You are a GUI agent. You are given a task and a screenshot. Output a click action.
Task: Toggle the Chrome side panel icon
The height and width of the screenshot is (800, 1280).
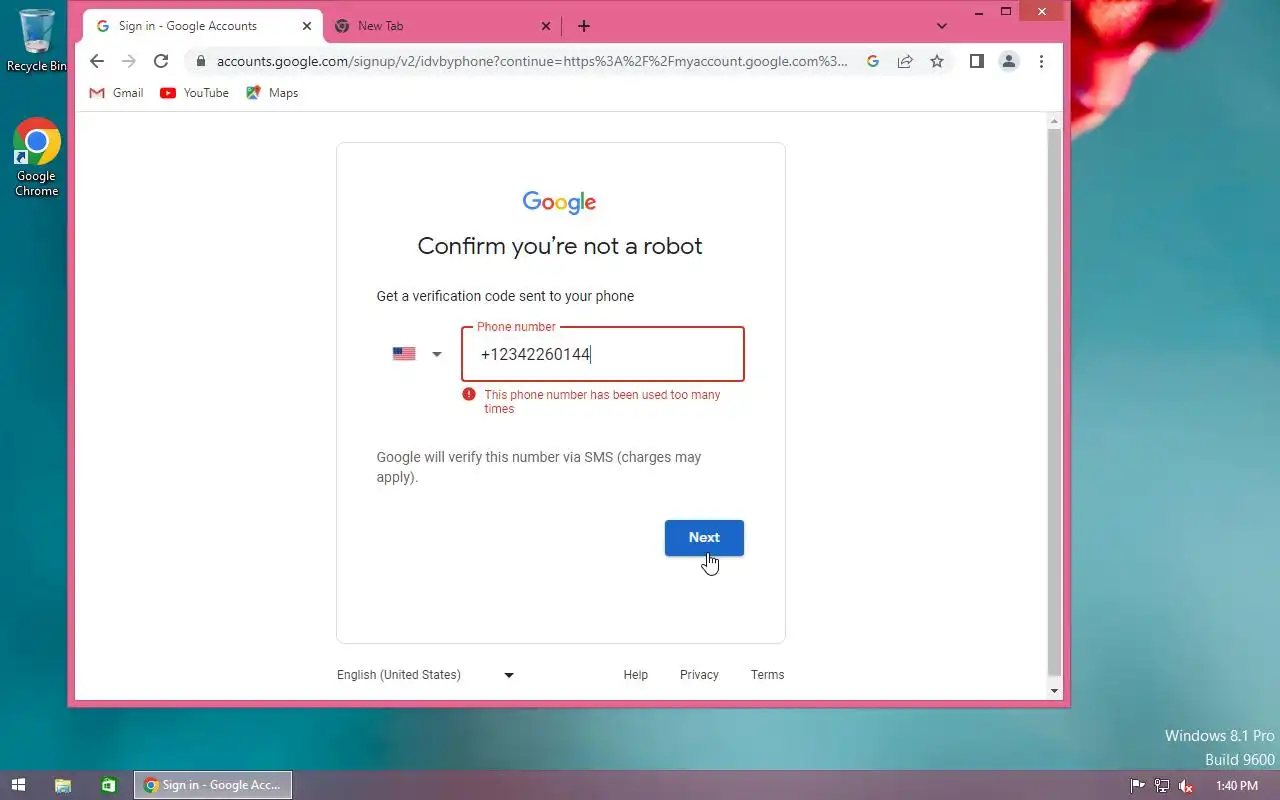[977, 61]
